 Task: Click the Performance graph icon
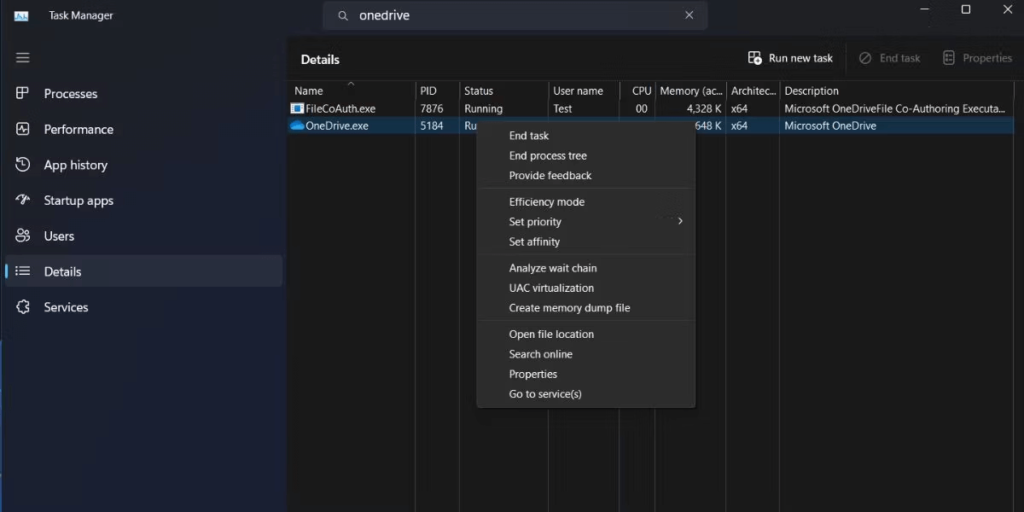[22, 129]
